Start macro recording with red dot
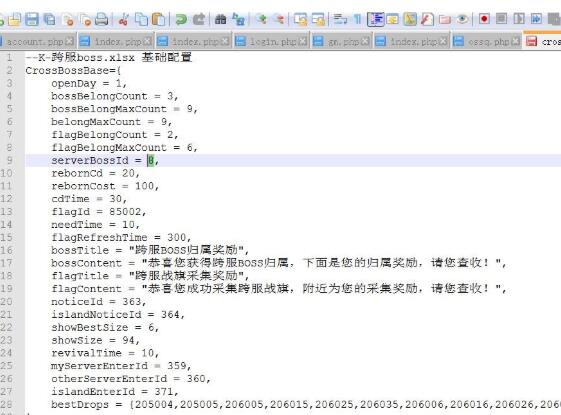Viewport: 561px width, 415px height. (484, 19)
